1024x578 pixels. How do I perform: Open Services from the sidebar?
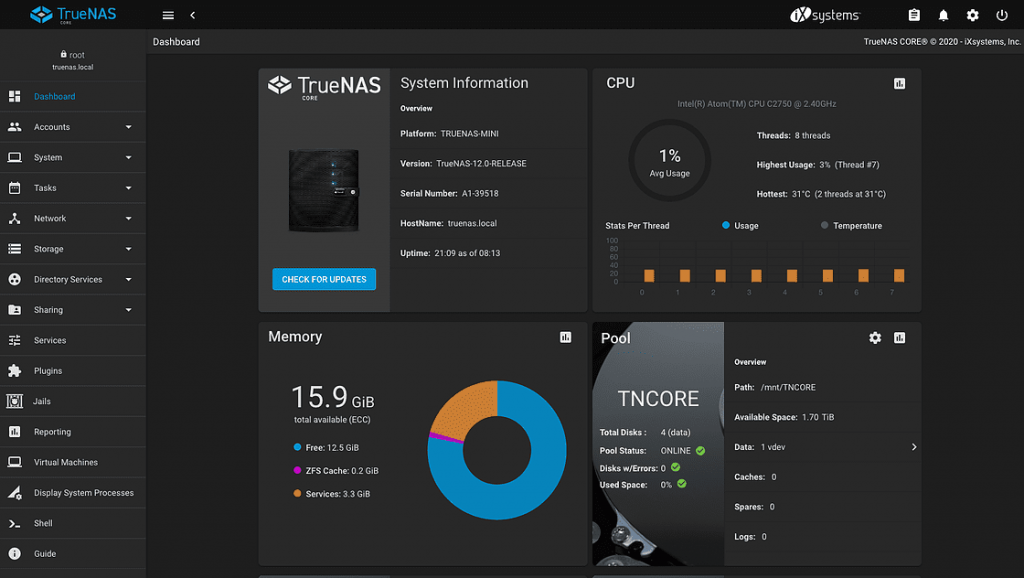click(x=72, y=340)
